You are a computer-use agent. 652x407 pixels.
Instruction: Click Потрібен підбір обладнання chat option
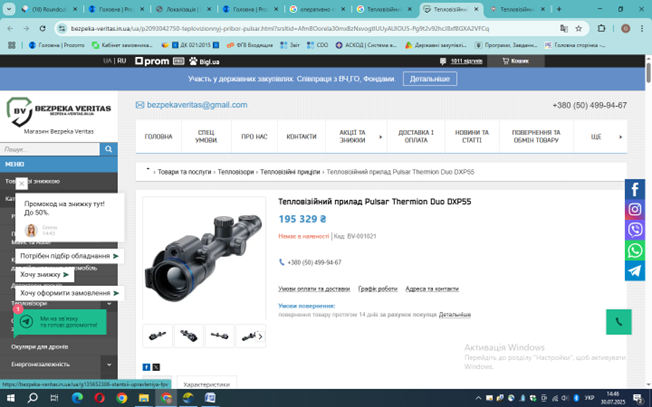[x=69, y=256]
